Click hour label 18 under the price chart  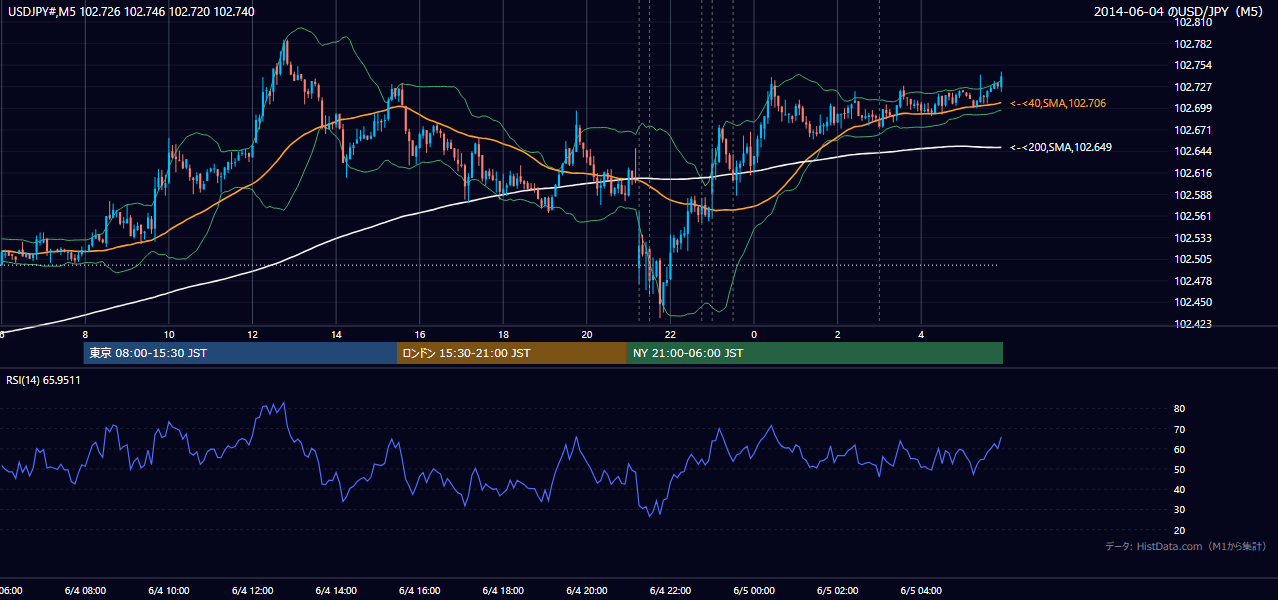(504, 335)
